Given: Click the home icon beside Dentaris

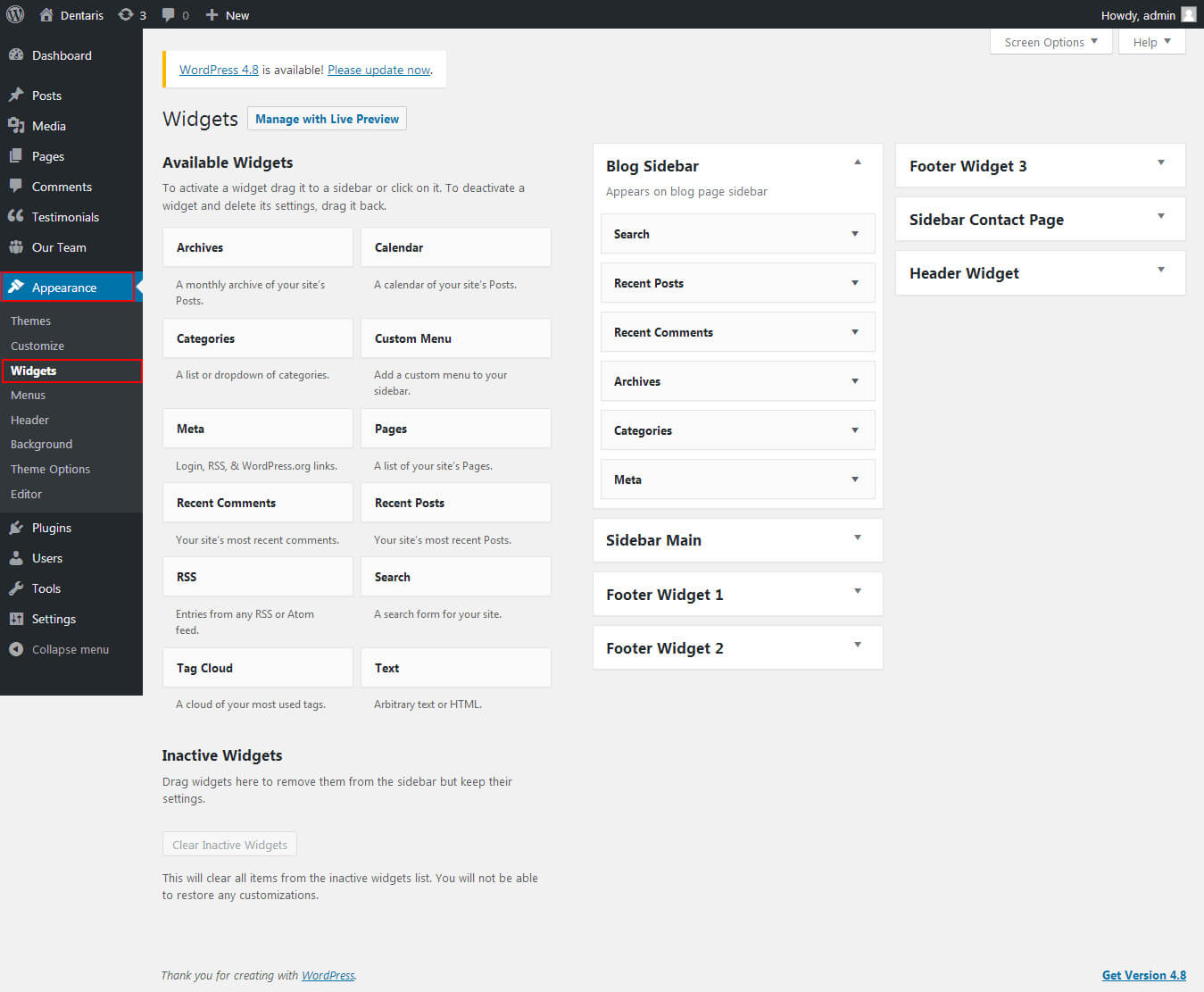Looking at the screenshot, I should [x=46, y=14].
